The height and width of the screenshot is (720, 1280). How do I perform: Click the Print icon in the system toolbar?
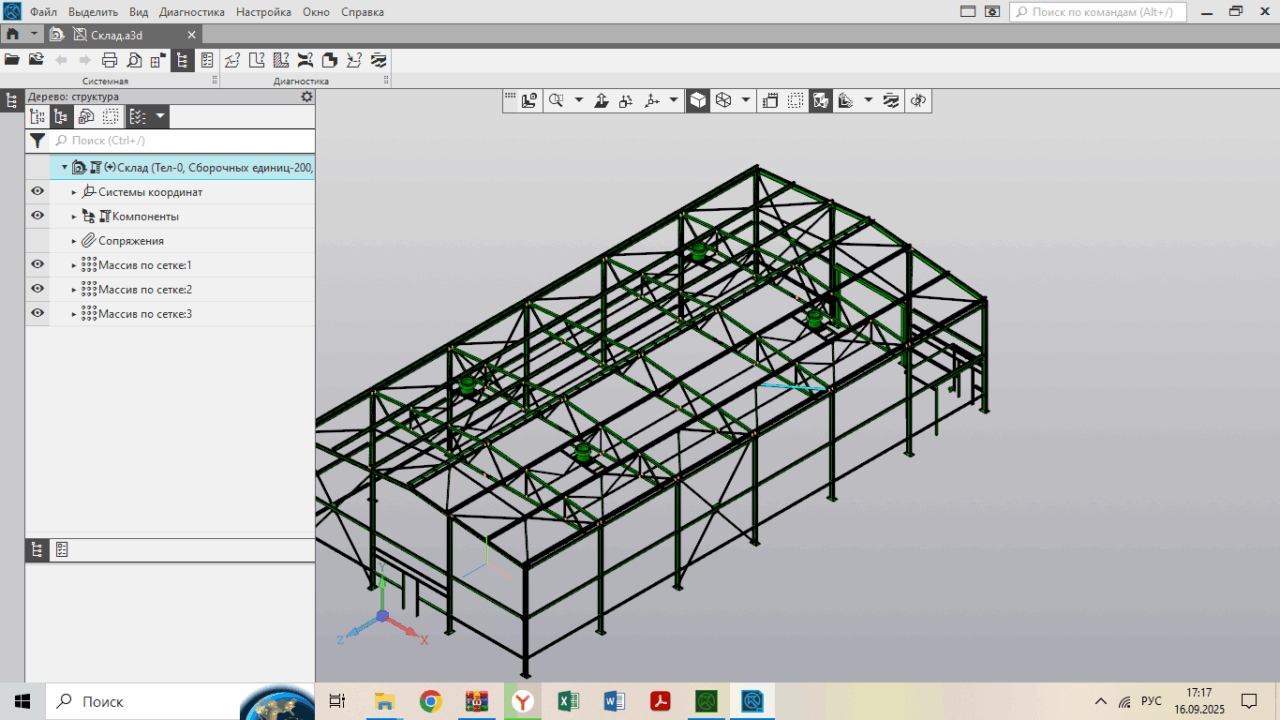coord(110,60)
